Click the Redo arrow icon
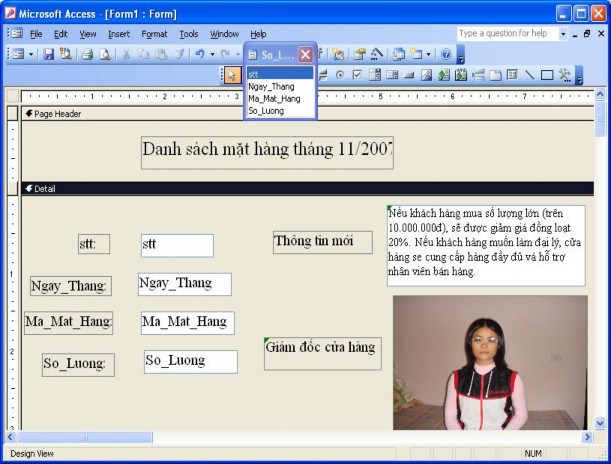 [x=226, y=54]
